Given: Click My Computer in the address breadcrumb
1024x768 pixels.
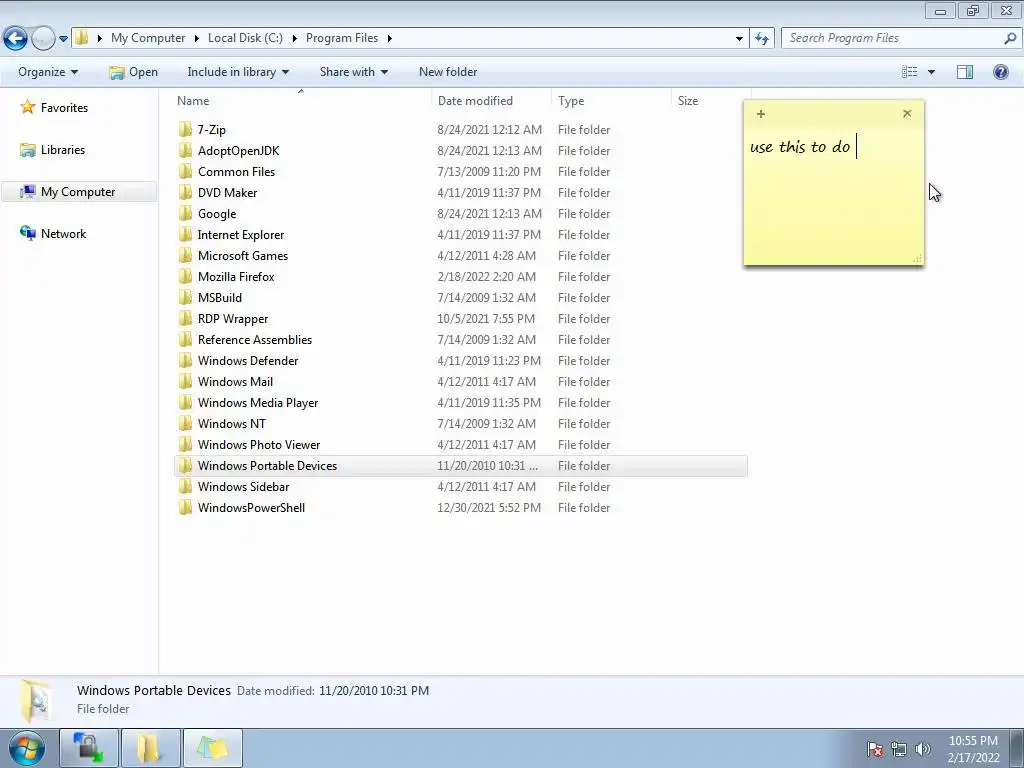Looking at the screenshot, I should [148, 38].
